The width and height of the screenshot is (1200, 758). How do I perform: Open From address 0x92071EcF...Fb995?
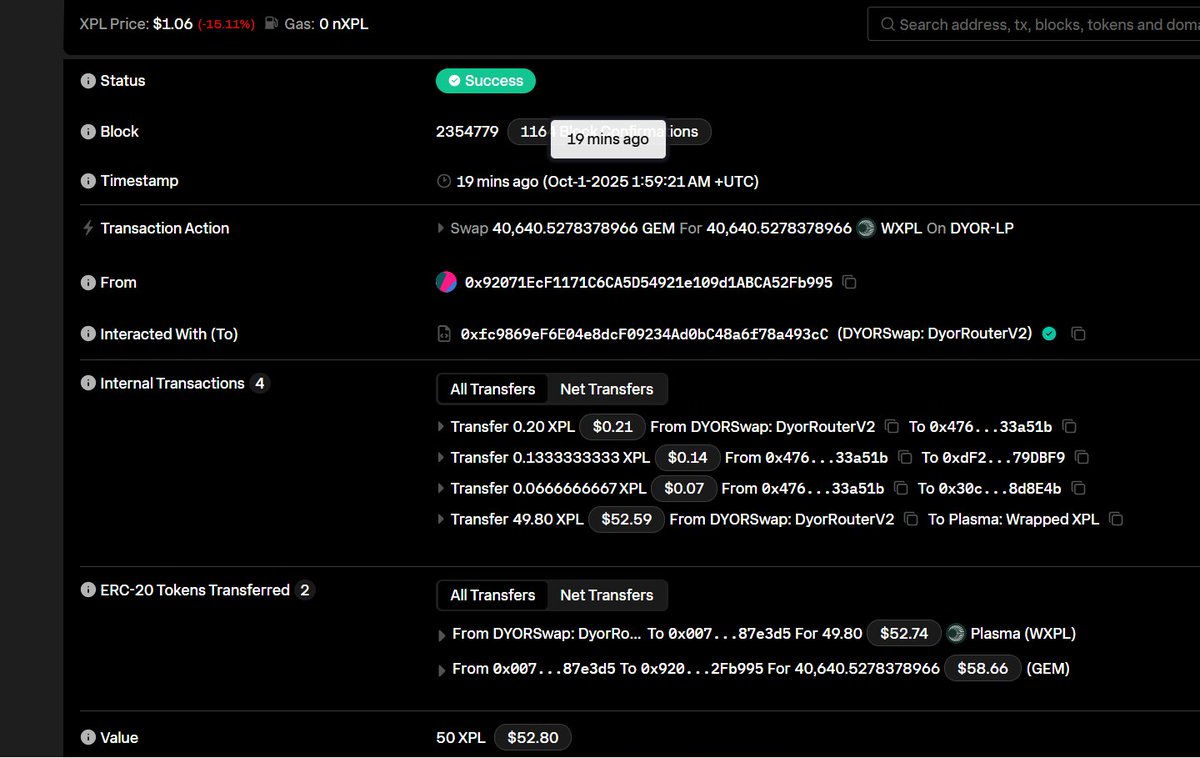(649, 283)
